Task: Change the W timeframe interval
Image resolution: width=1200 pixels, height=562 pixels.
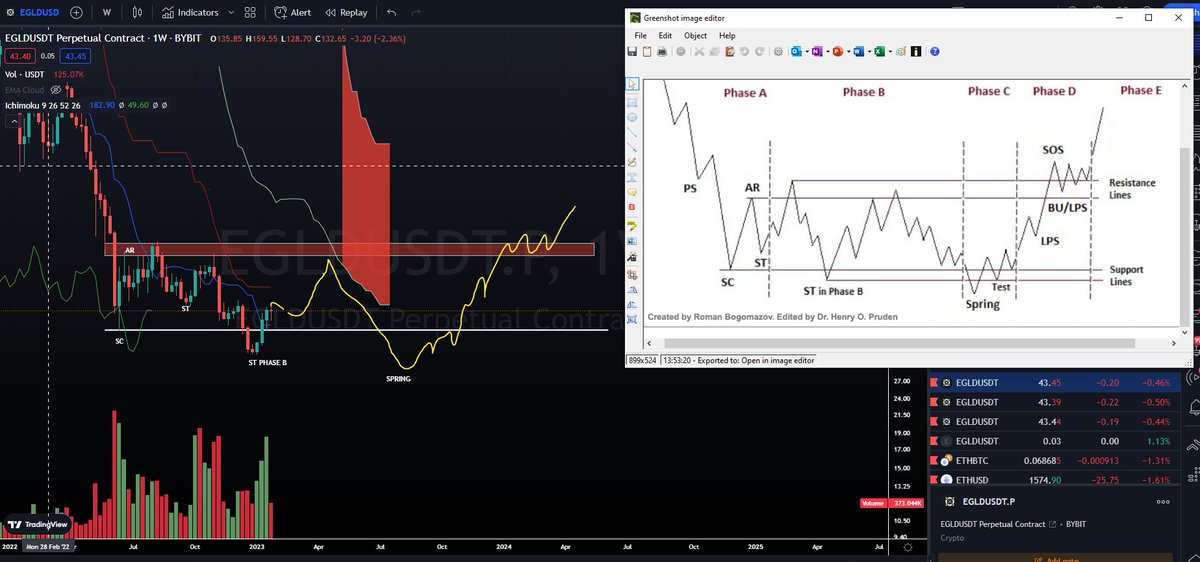Action: coord(107,13)
